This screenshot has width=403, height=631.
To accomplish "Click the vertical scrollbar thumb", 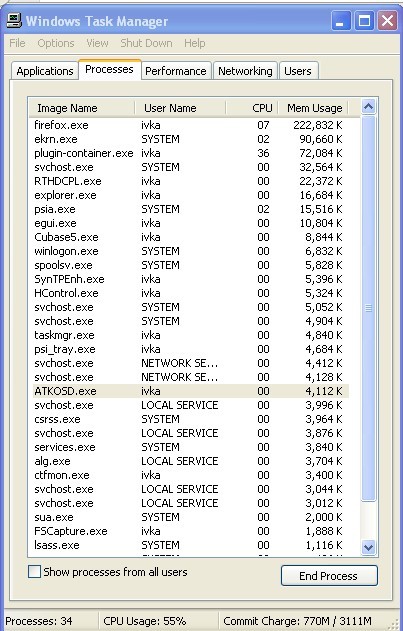I will click(368, 308).
